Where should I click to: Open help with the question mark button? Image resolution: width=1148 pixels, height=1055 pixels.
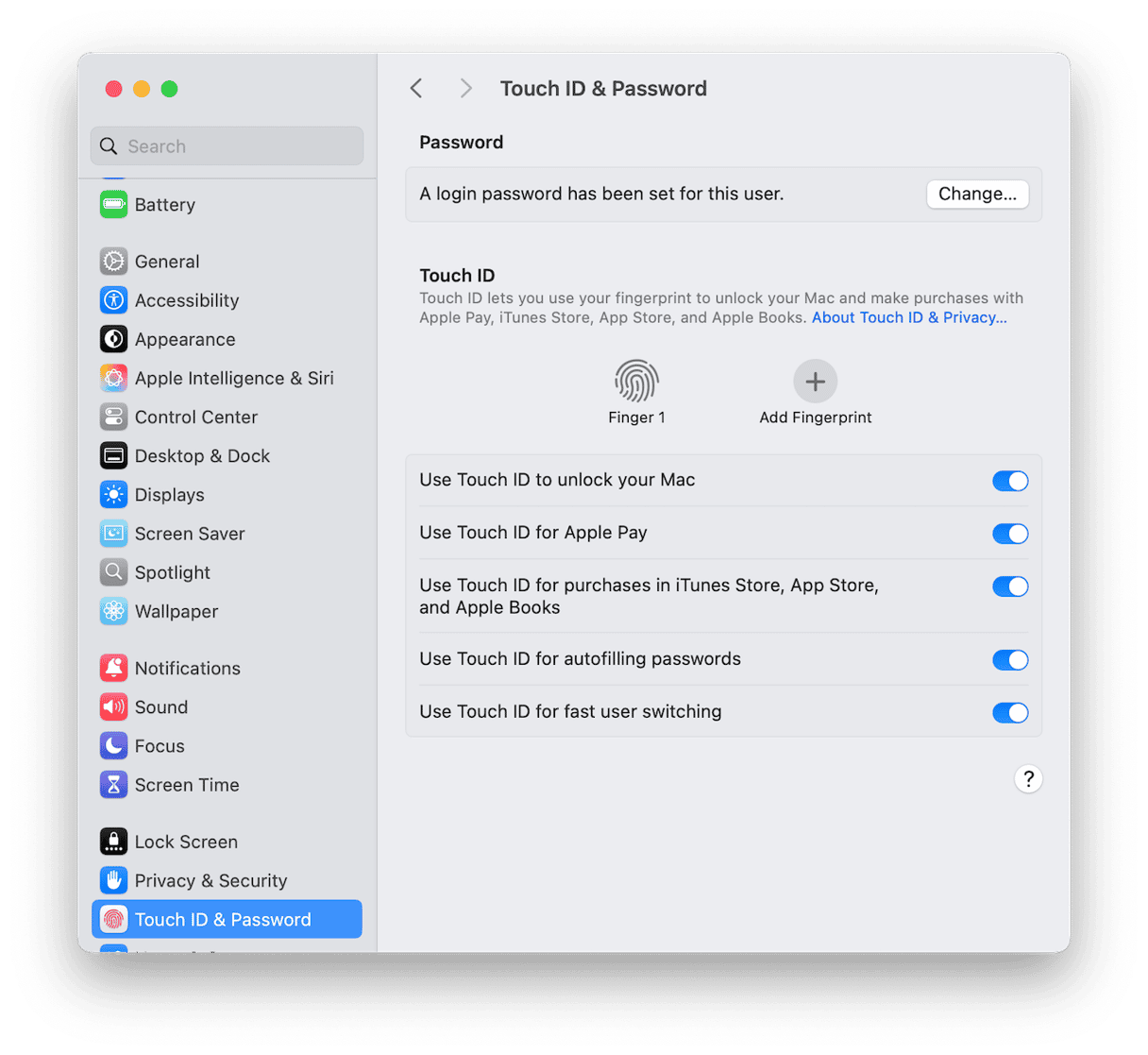tap(1028, 779)
